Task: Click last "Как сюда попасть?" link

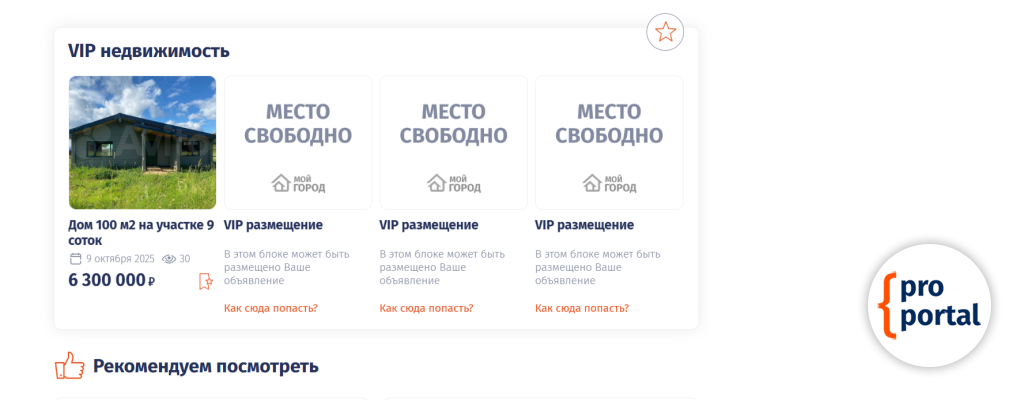Action: click(582, 308)
